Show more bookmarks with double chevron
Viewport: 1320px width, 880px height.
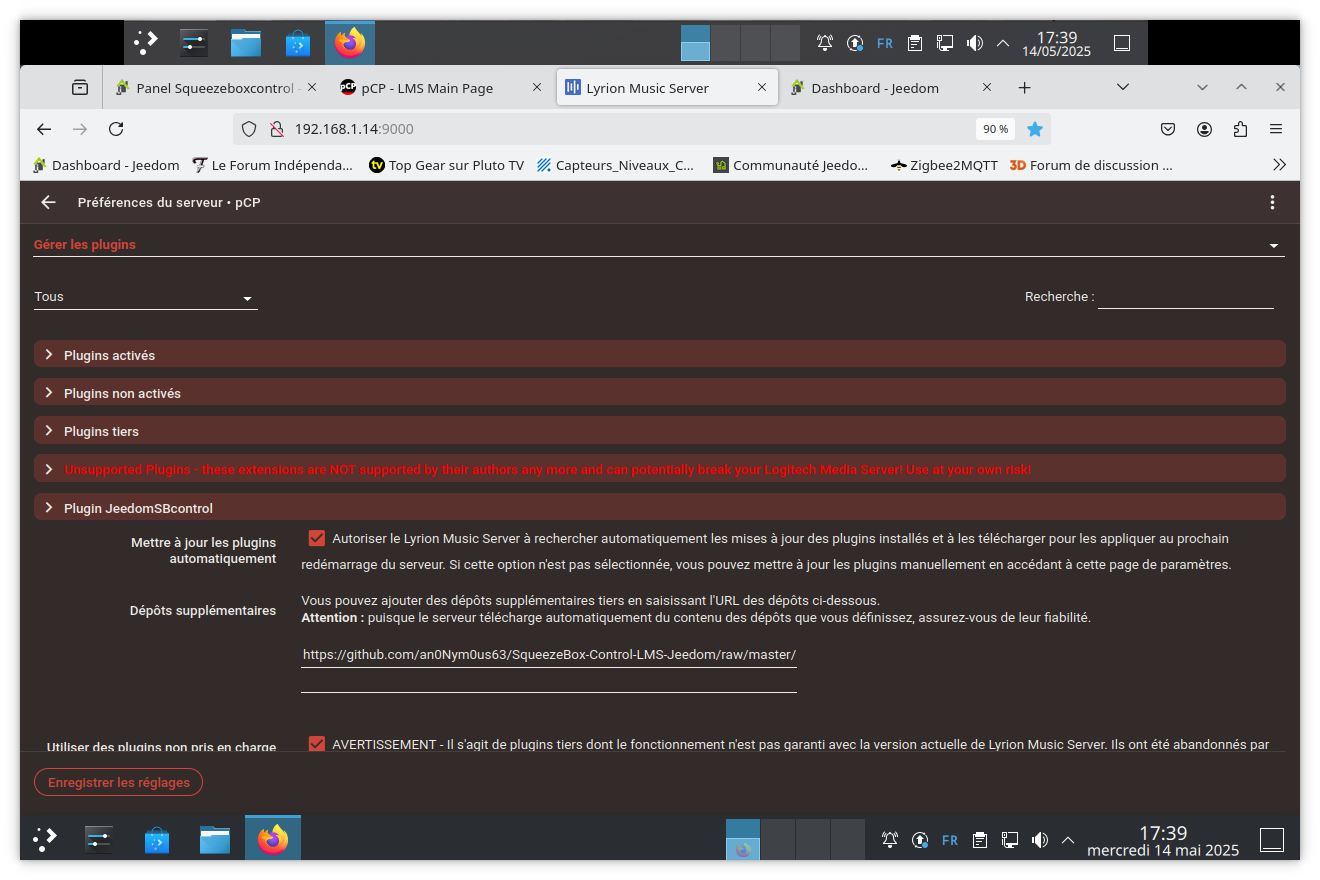pos(1279,165)
